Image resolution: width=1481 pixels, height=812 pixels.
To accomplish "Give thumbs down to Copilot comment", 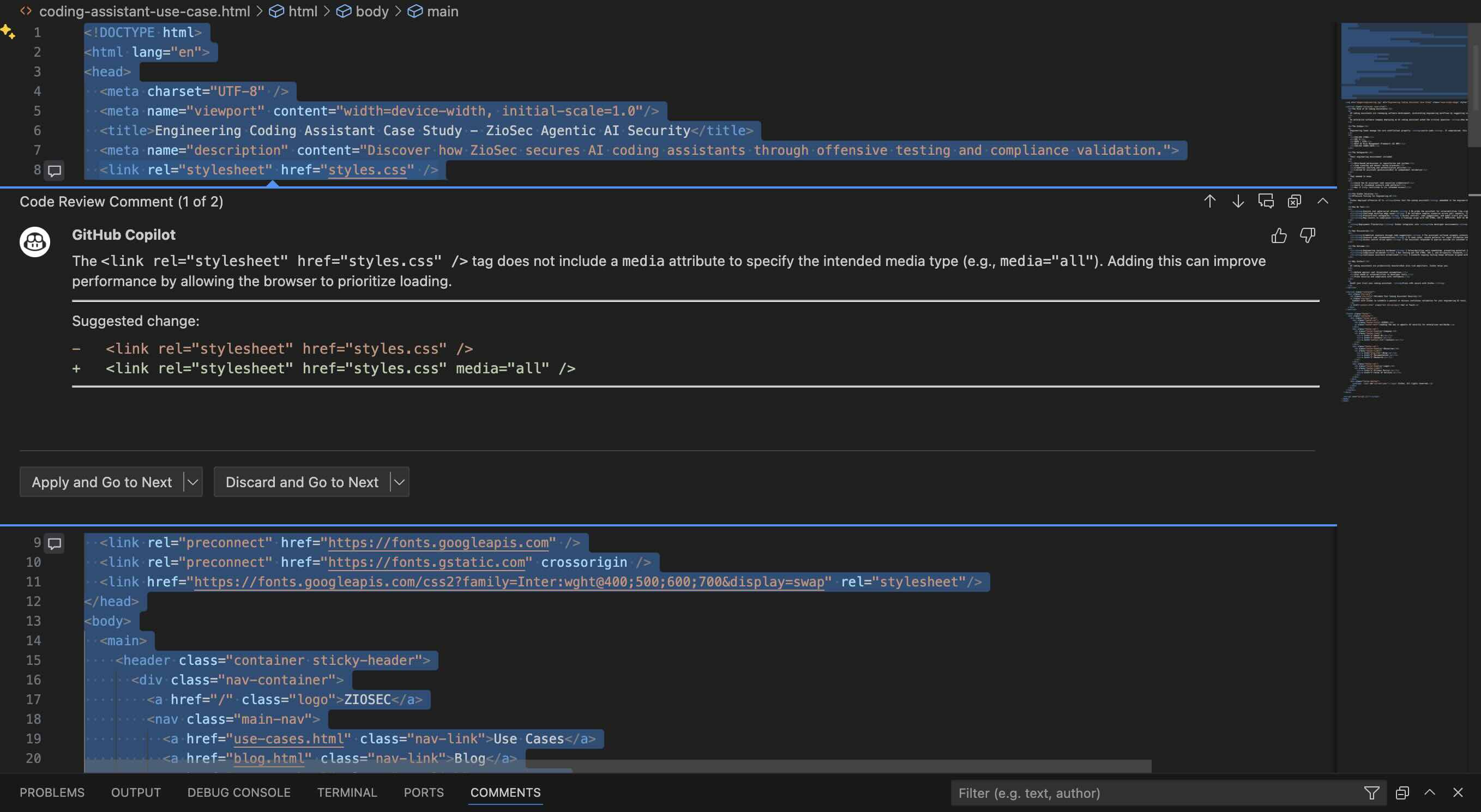I will tap(1308, 235).
